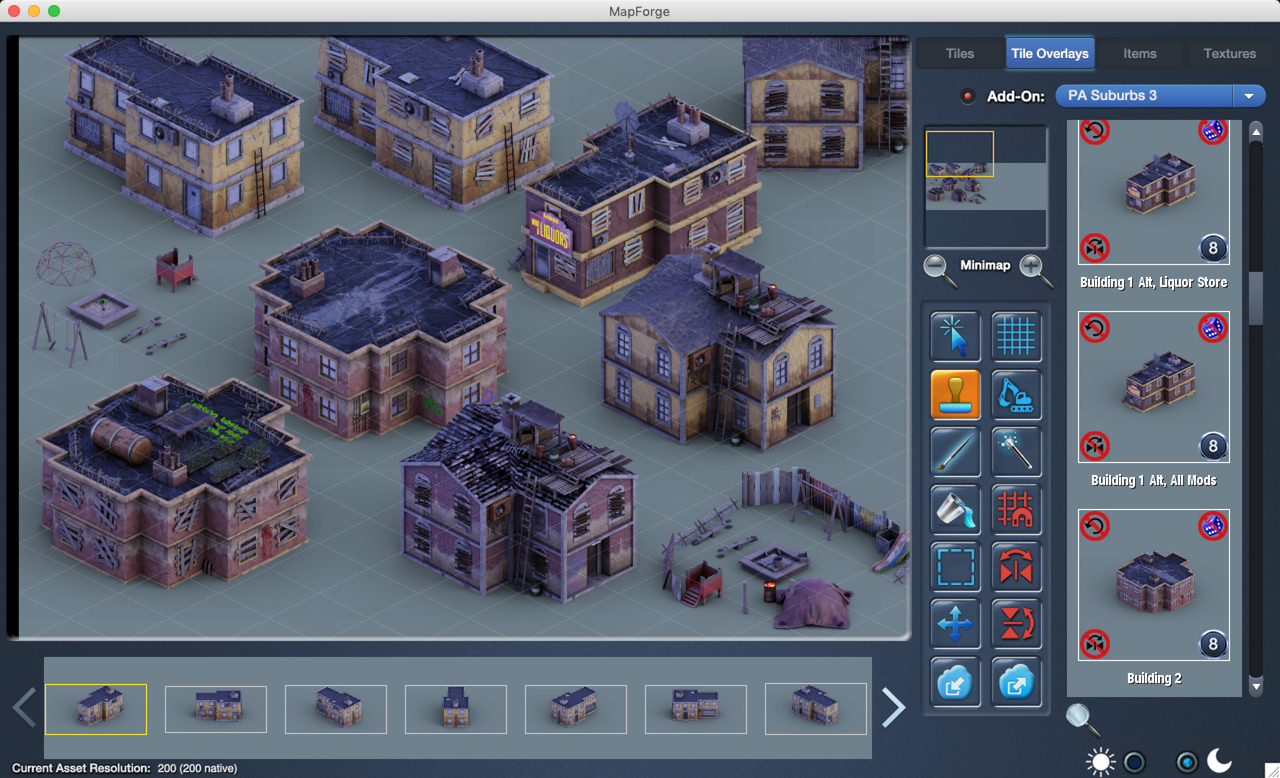Toggle the red Add-On indicator light
This screenshot has height=778, width=1280.
[x=967, y=96]
